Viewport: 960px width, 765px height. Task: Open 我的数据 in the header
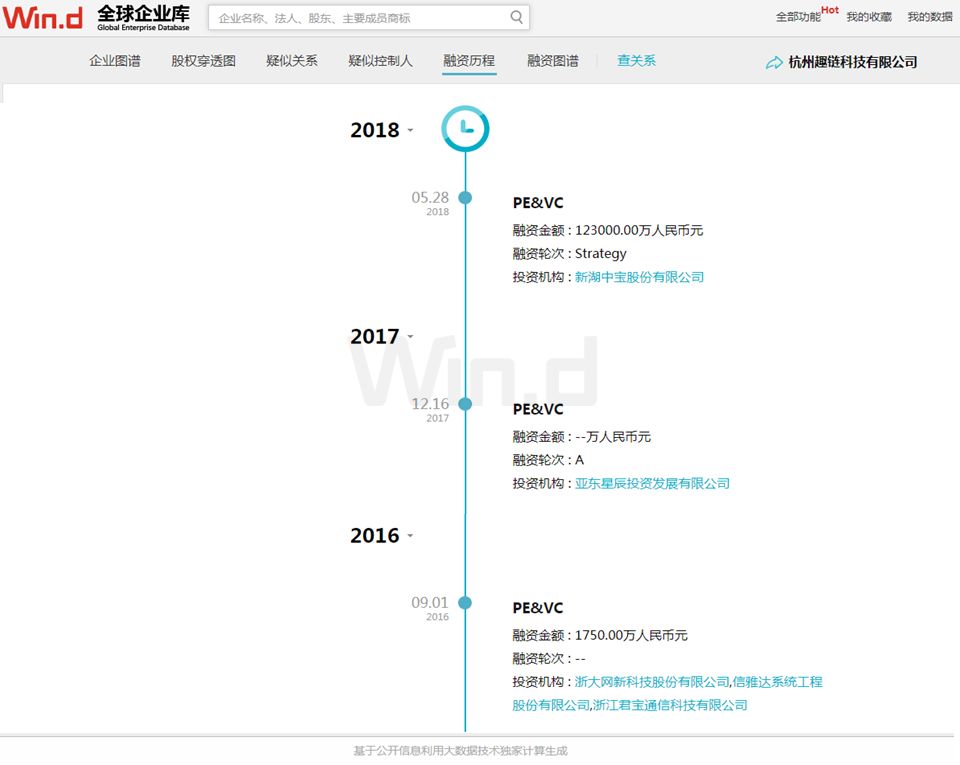pyautogui.click(x=930, y=17)
